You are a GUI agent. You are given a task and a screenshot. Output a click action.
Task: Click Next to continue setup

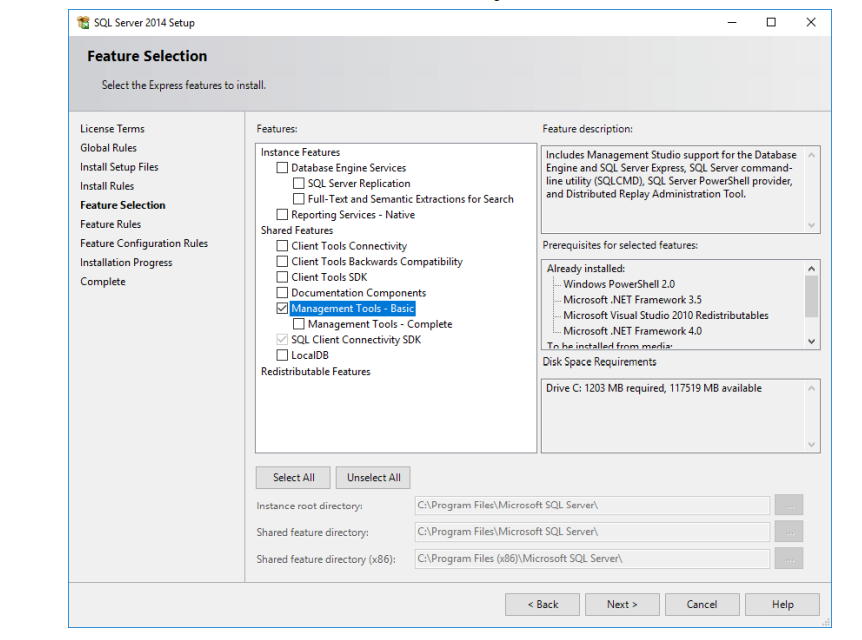621,604
